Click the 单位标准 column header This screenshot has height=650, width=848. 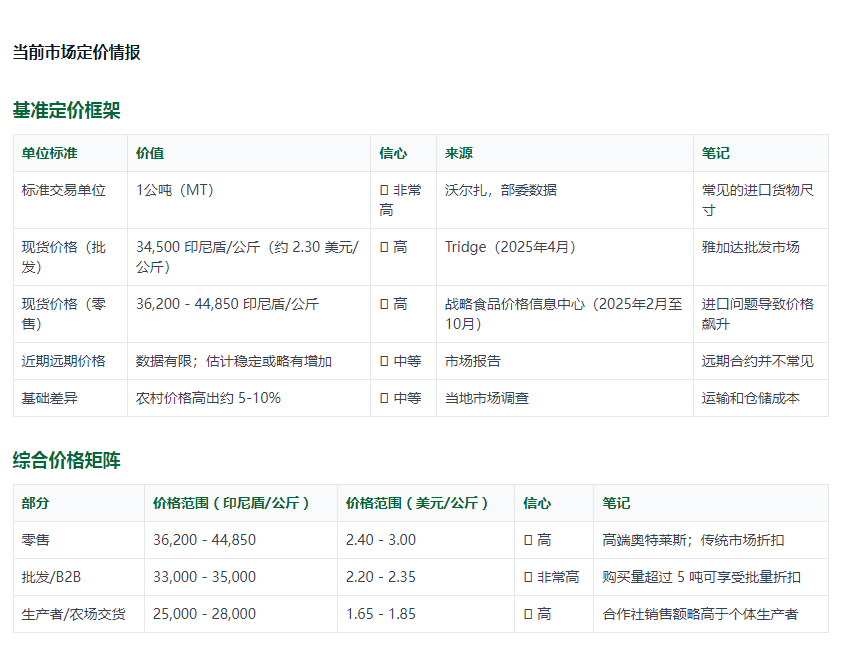[x=48, y=153]
